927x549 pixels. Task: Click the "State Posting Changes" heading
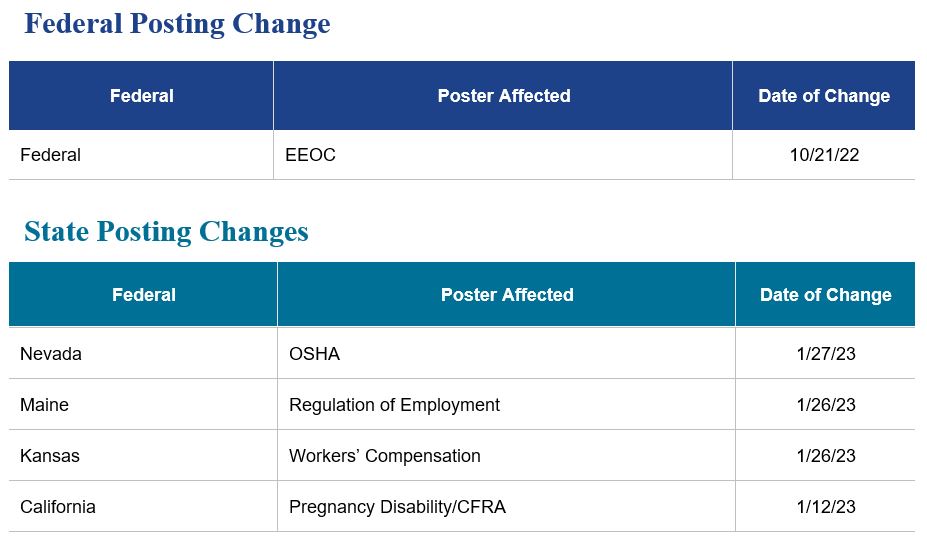coord(166,232)
